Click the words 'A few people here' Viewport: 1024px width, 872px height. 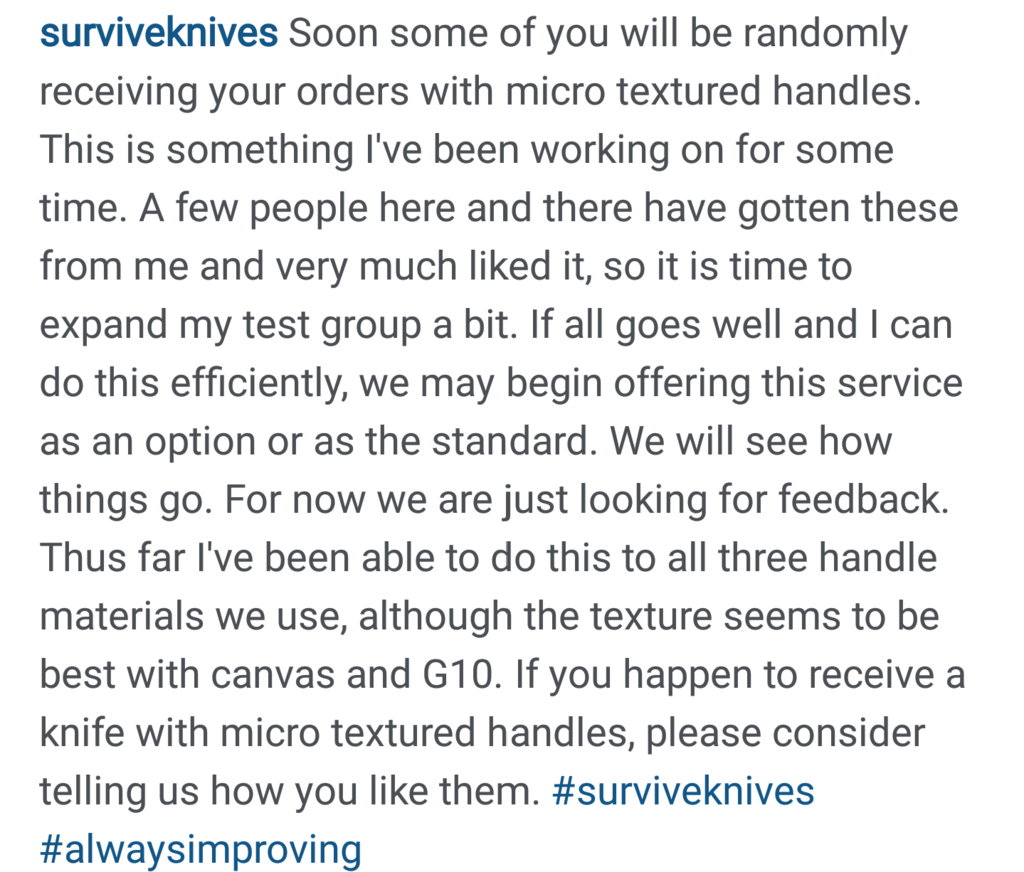(x=296, y=208)
